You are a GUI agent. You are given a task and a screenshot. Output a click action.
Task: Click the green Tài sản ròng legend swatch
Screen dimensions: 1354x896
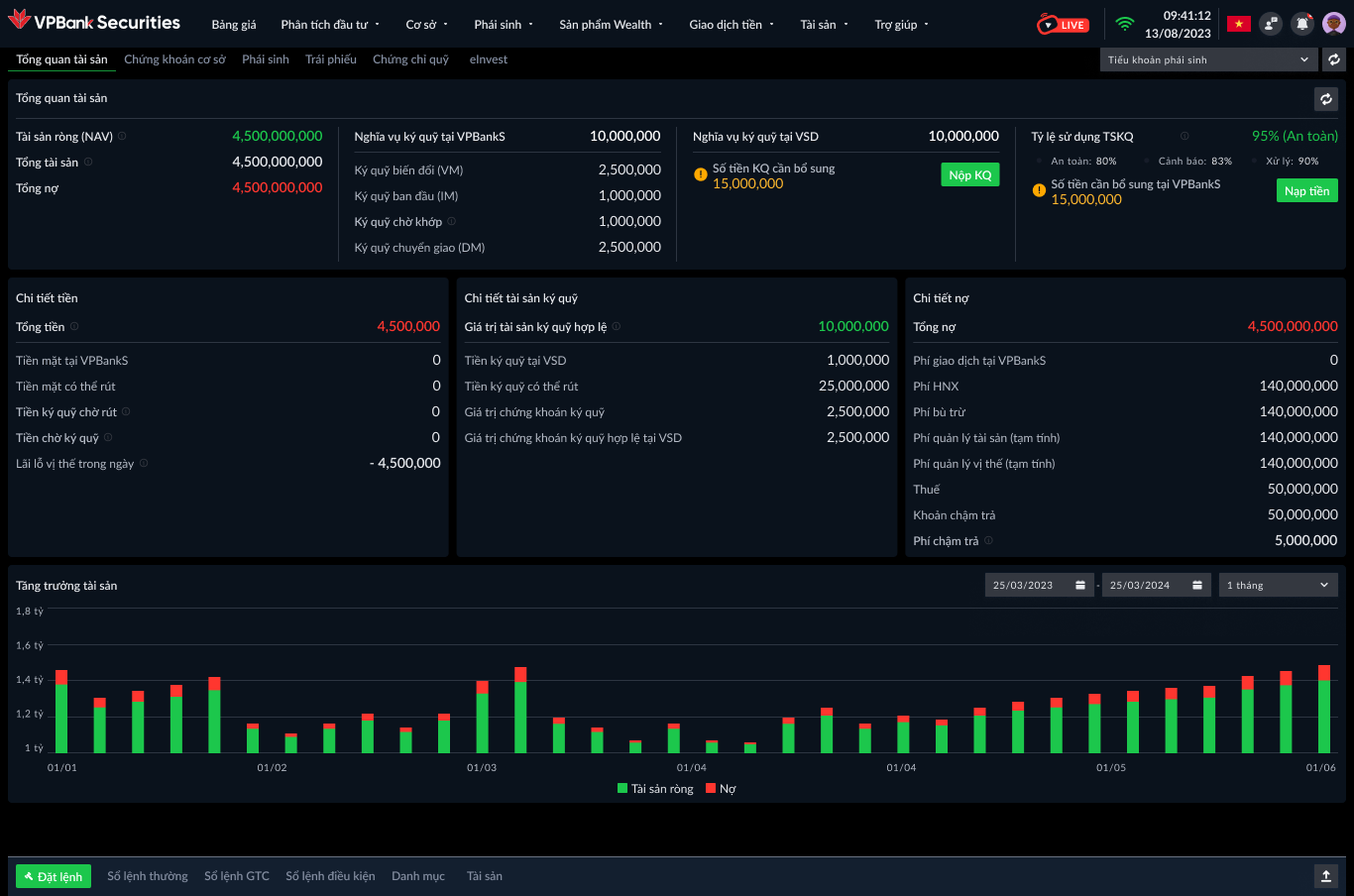point(622,789)
